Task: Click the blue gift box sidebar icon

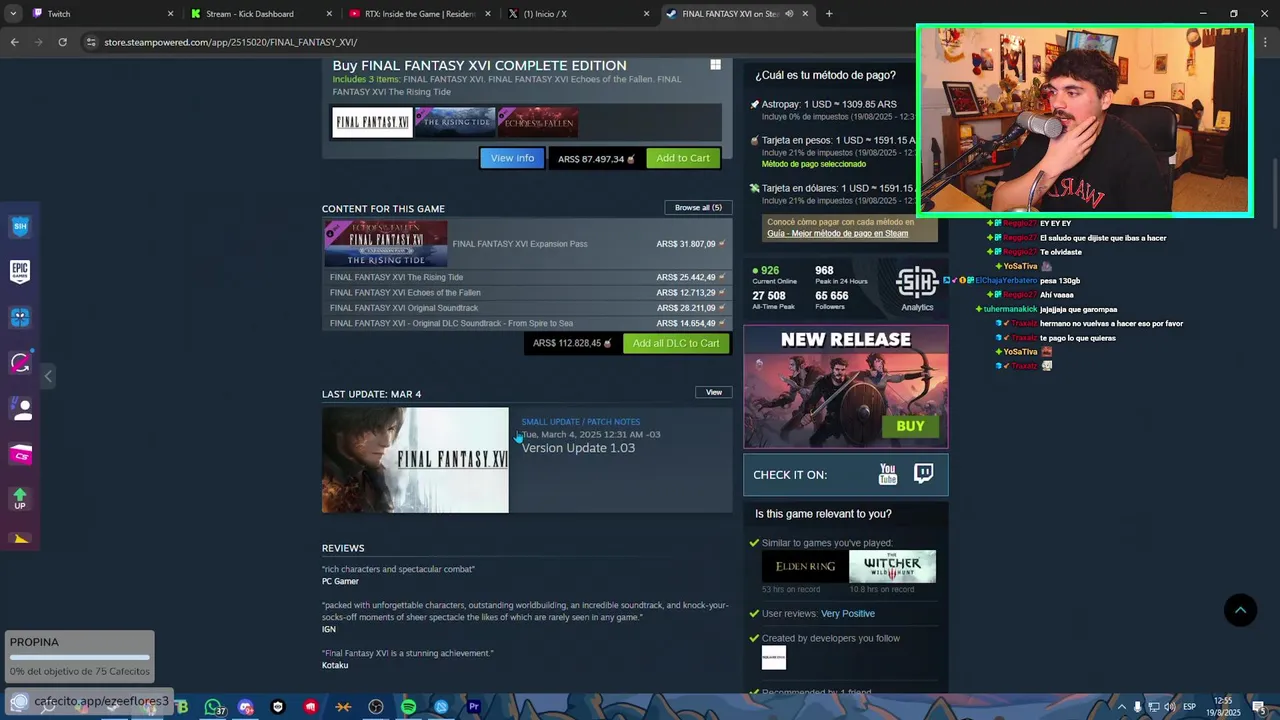Action: coord(20,317)
